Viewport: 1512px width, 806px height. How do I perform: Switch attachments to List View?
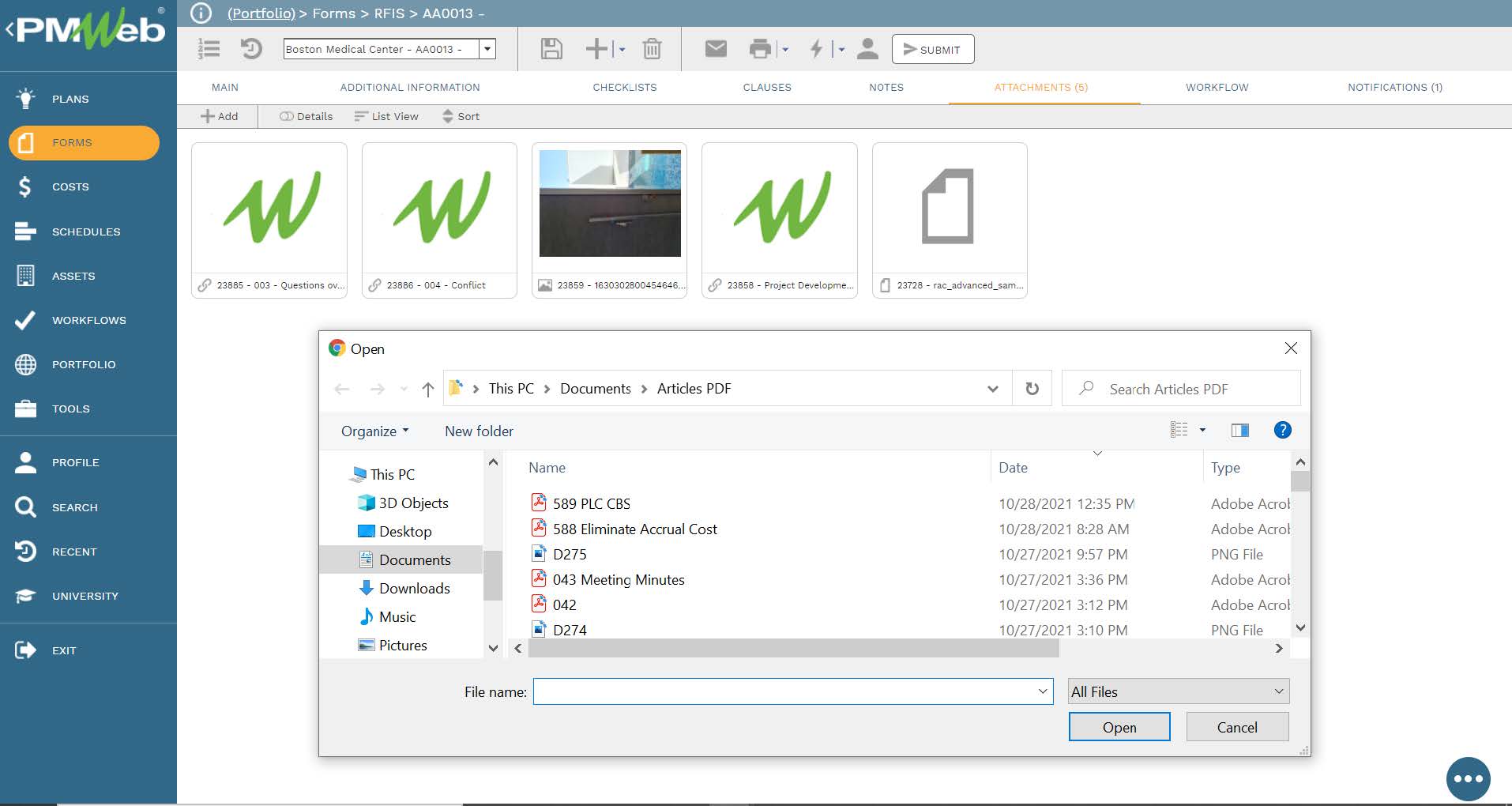(386, 116)
